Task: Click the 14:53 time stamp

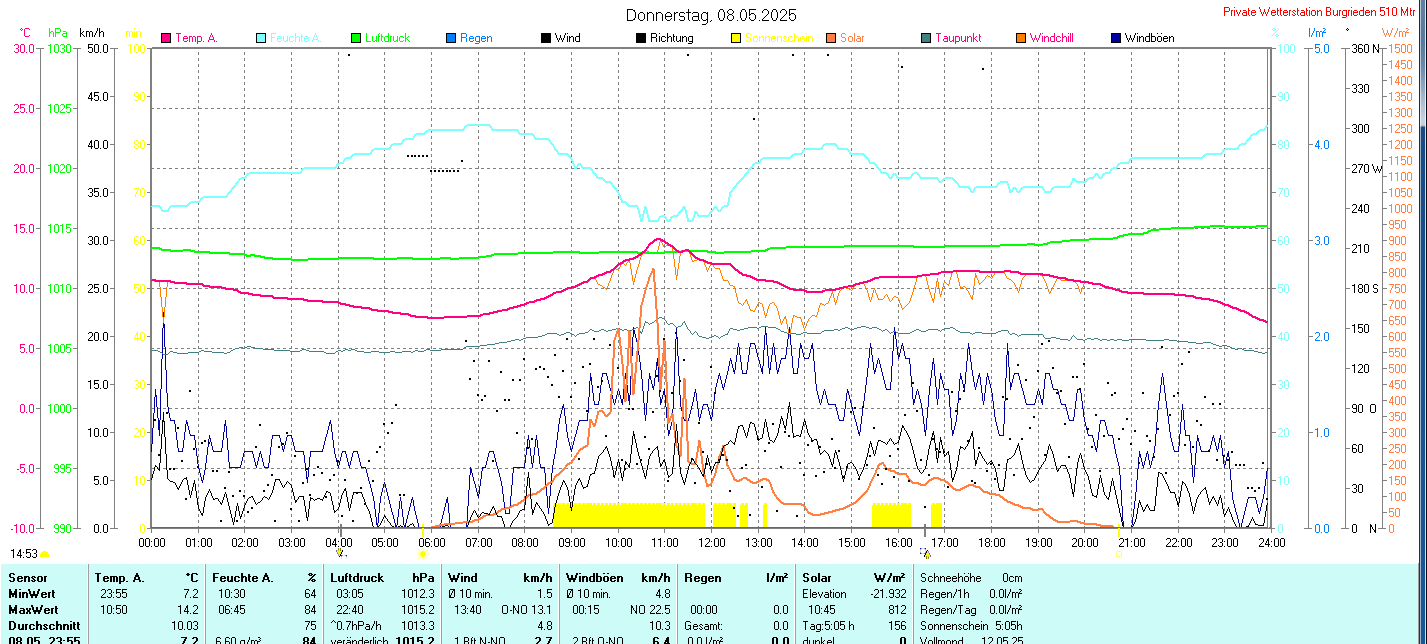Action: coord(25,553)
